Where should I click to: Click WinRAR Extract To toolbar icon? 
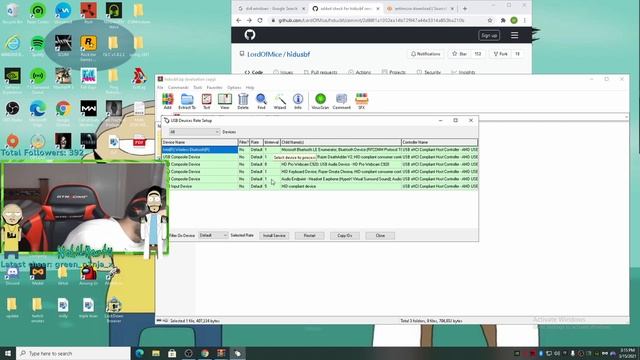(187, 101)
